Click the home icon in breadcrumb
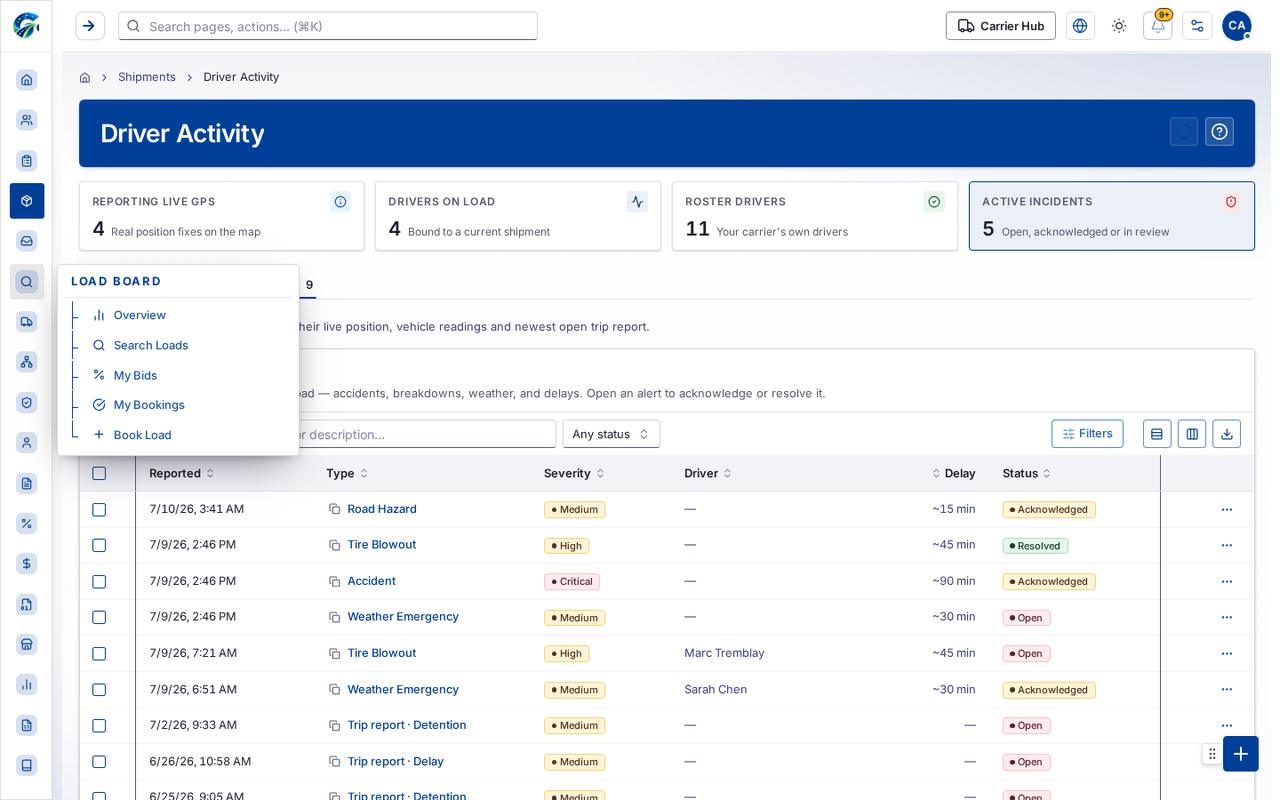Viewport: 1280px width, 800px height. click(x=85, y=77)
